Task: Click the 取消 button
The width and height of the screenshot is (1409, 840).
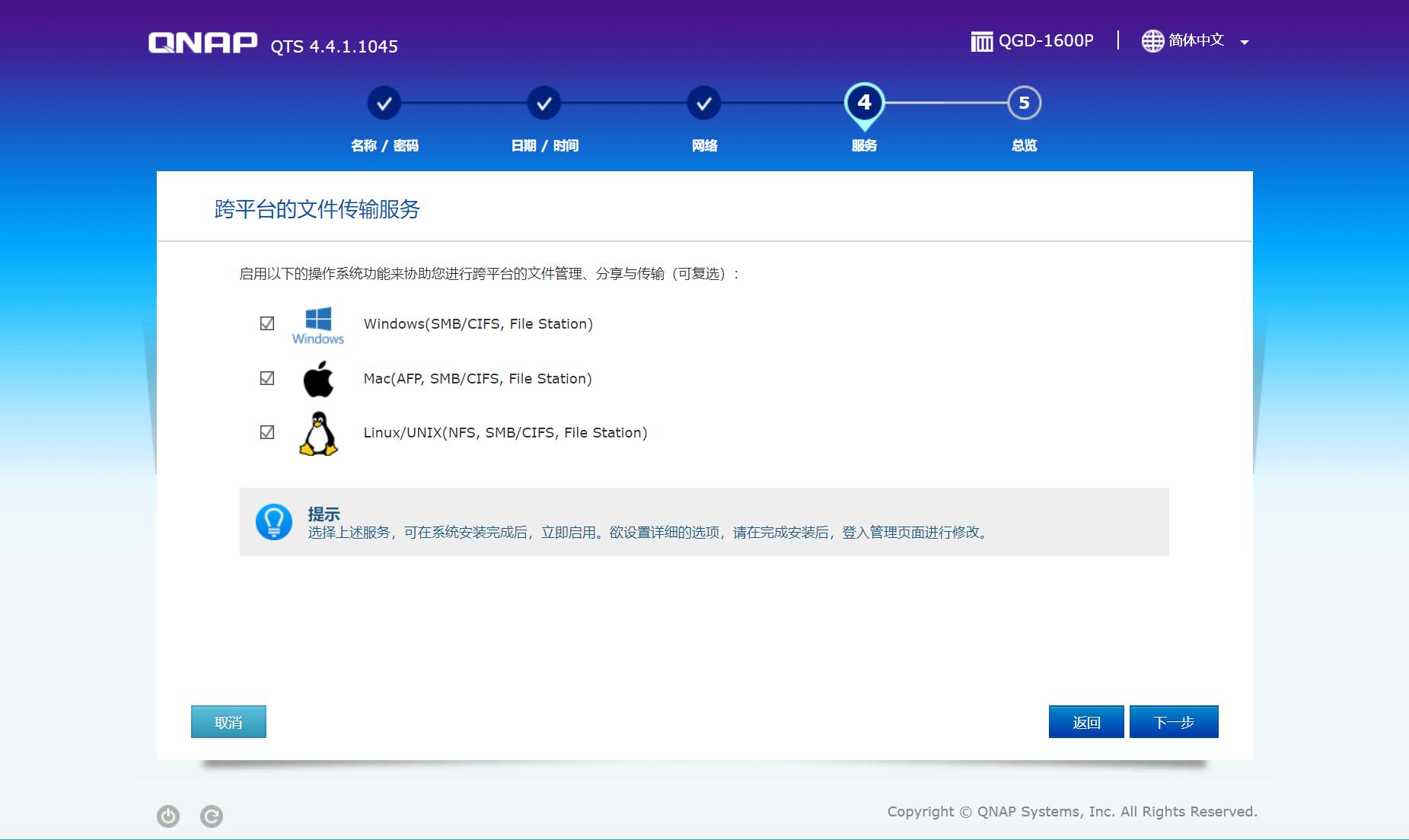Action: tap(228, 721)
